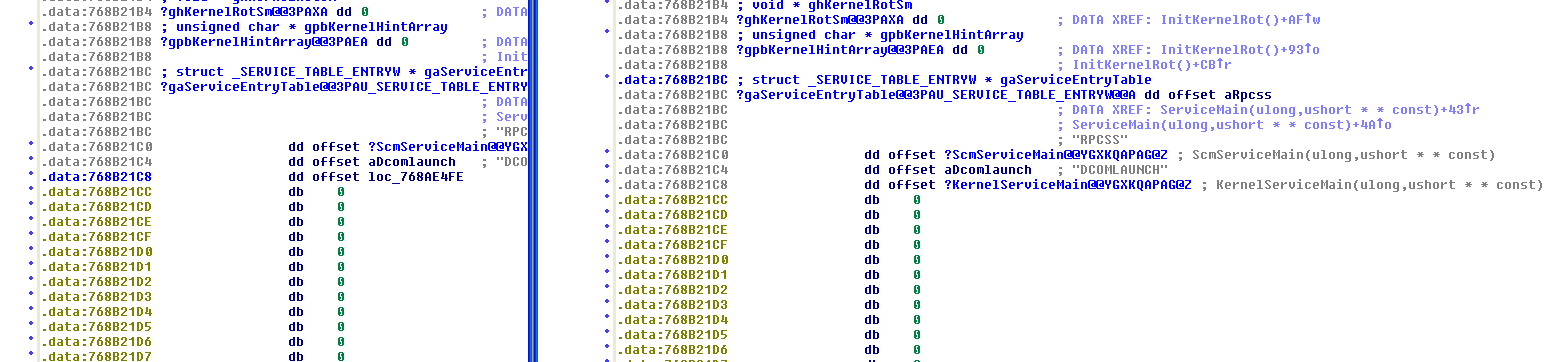
Task: Click 'db 0' on row 768B21D0 right pane
Action: click(892, 260)
